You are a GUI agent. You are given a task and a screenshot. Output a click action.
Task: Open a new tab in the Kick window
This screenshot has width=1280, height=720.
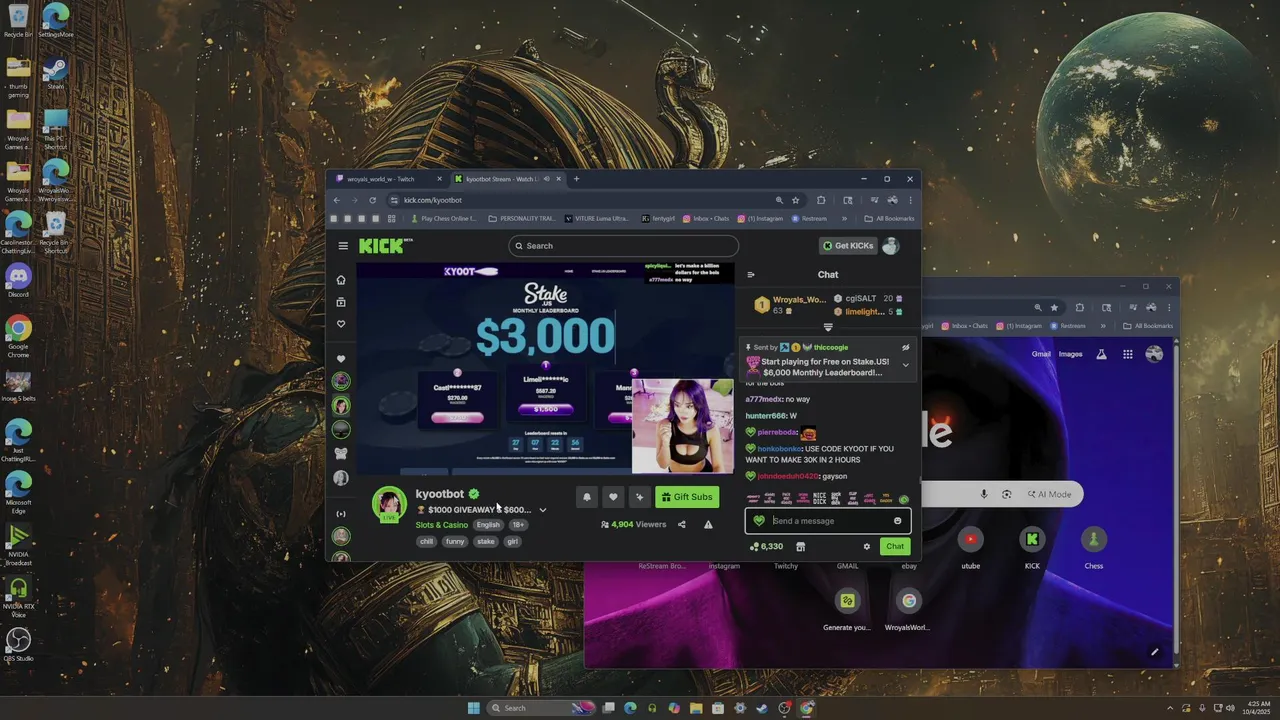(x=576, y=179)
